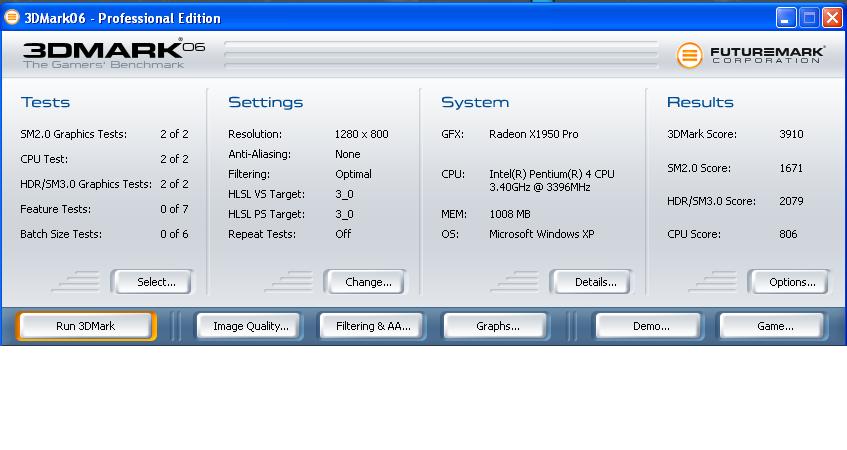Open the Image Quality... tool
The image size is (847, 450).
(x=250, y=326)
